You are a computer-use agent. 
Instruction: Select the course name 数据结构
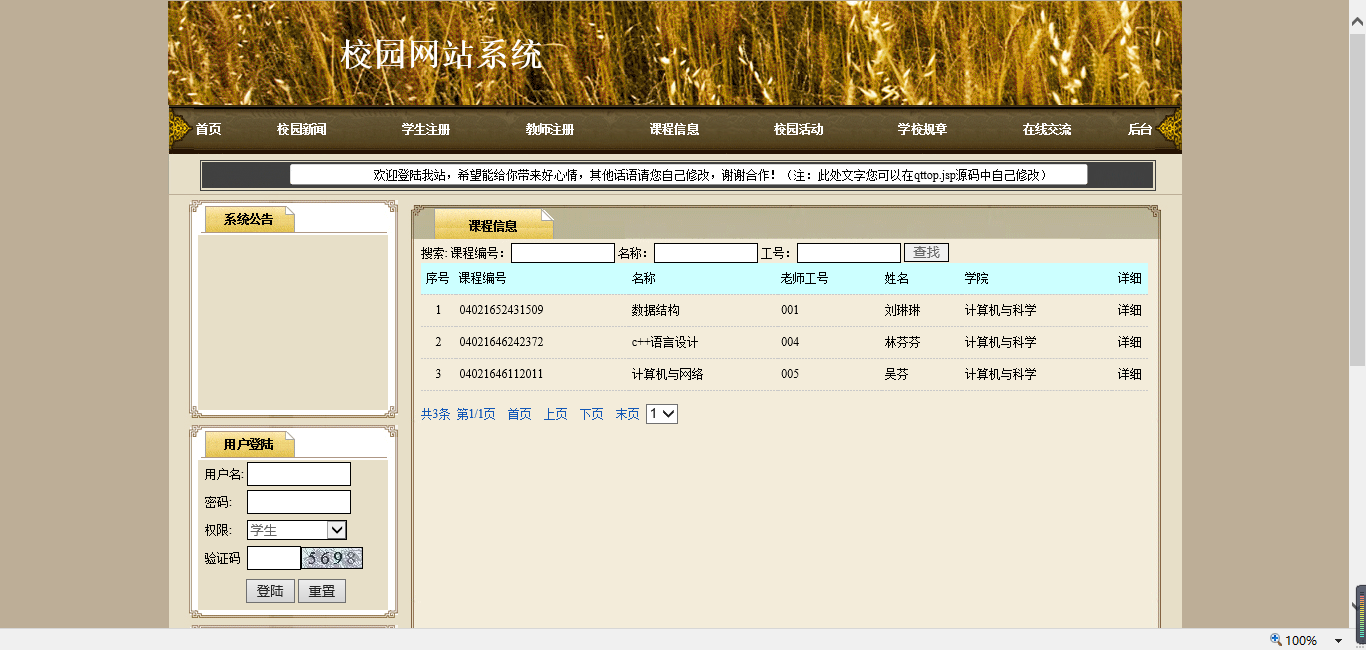(x=655, y=311)
